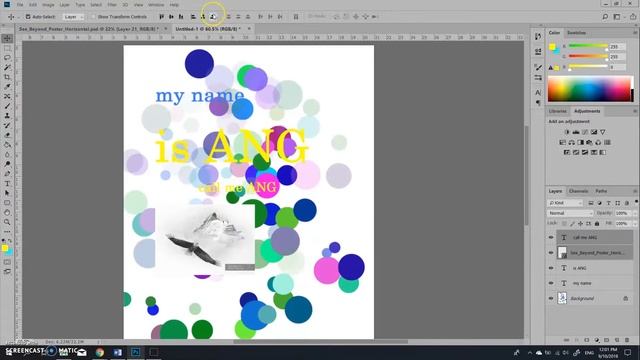
Task: Switch to See_Beyond_Poster_Horizontal document tab
Action: 89,29
